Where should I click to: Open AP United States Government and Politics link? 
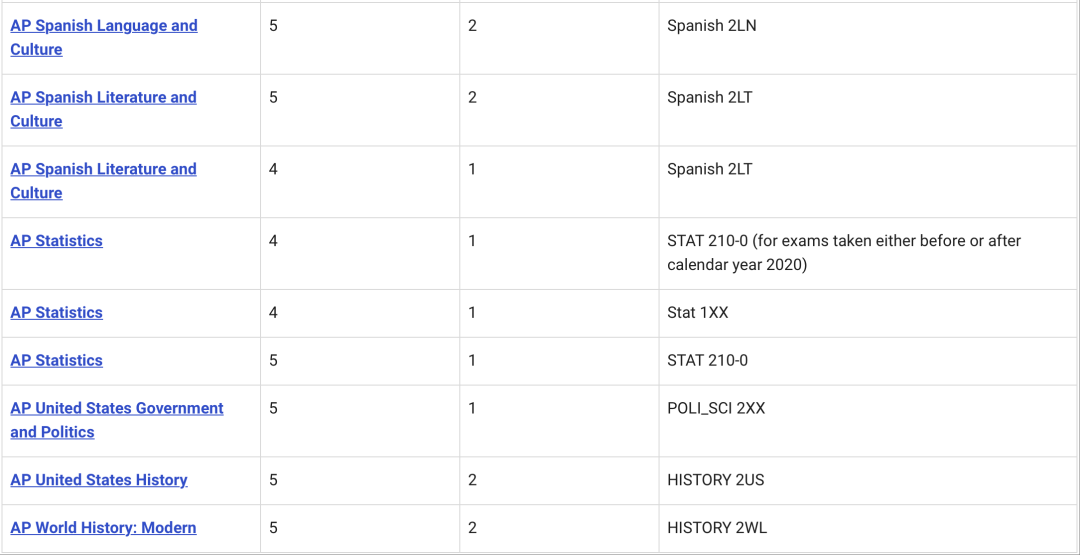click(117, 420)
